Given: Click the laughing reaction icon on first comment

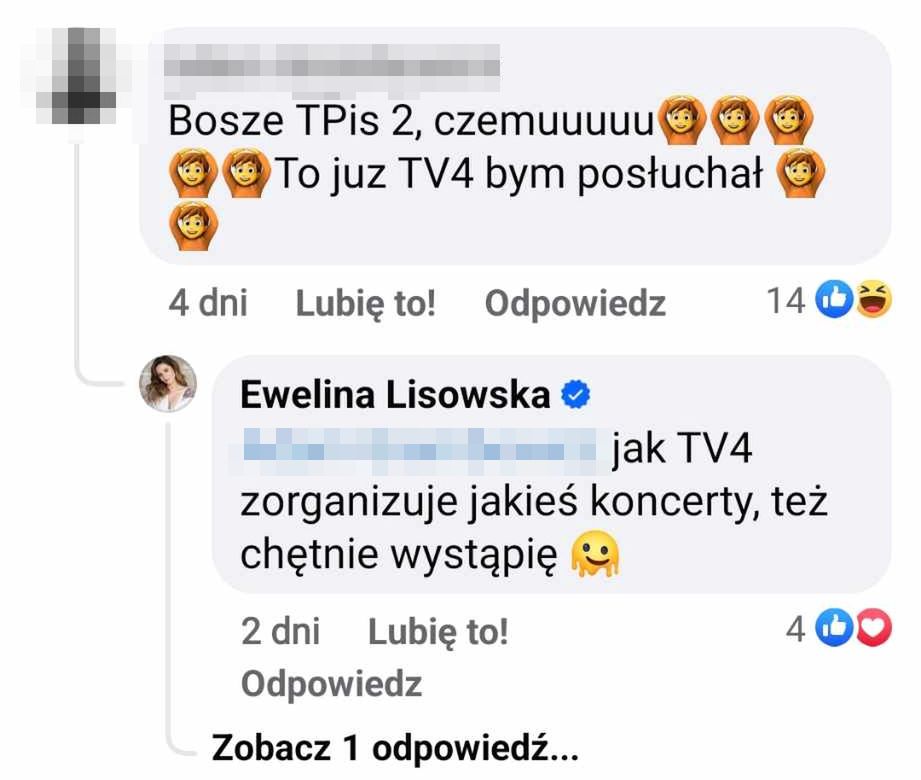Looking at the screenshot, I should [873, 300].
